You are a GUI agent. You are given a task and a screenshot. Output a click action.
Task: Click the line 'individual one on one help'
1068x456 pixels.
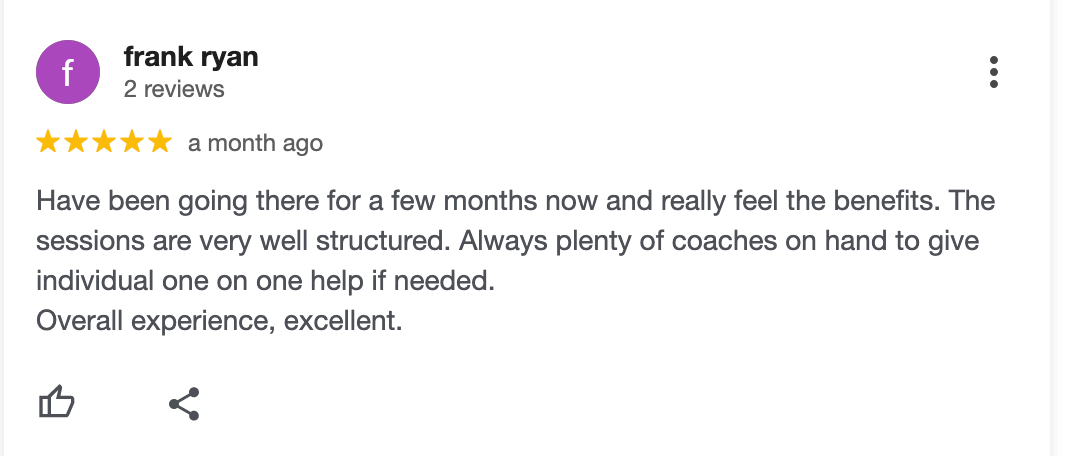[x=266, y=282]
